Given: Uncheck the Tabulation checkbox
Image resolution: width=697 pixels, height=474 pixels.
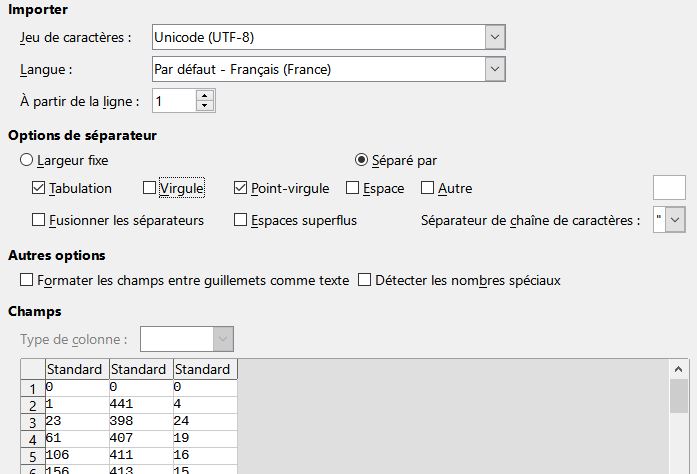Looking at the screenshot, I should click(x=38, y=188).
